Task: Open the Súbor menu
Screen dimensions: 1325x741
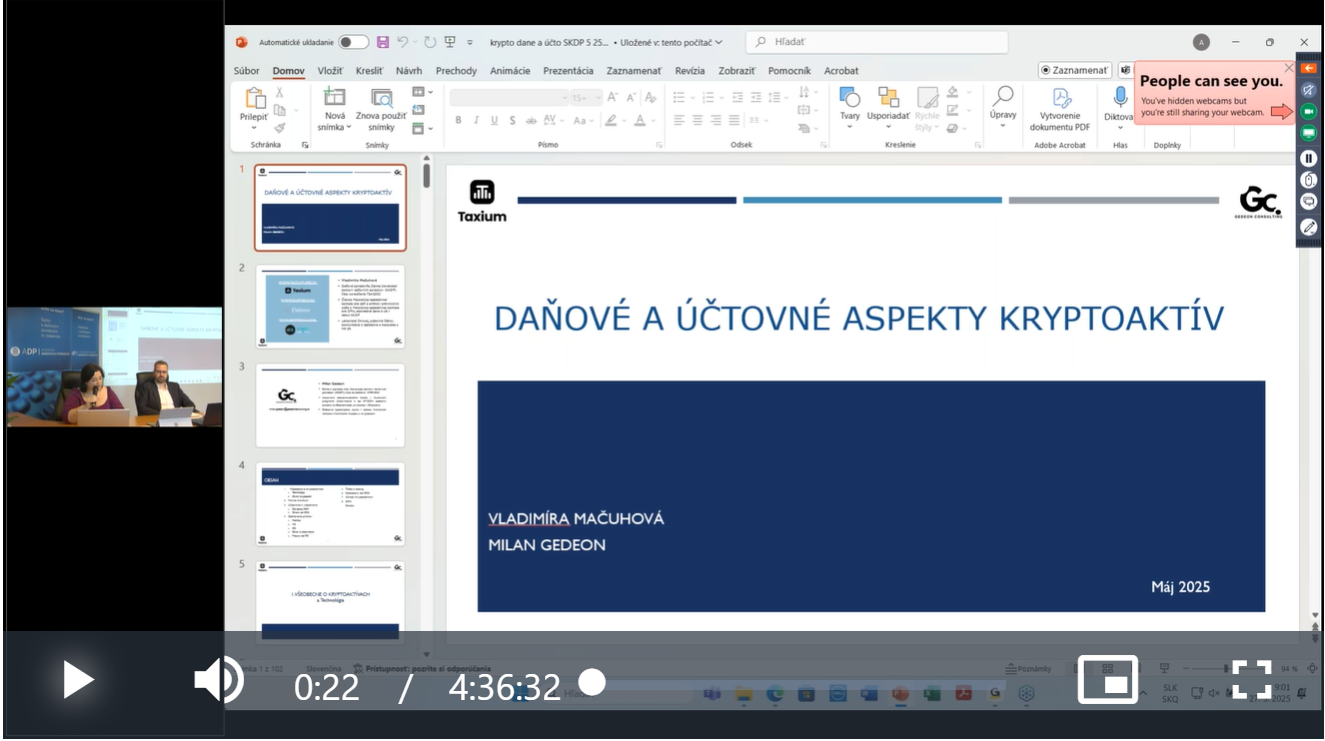Action: [246, 70]
